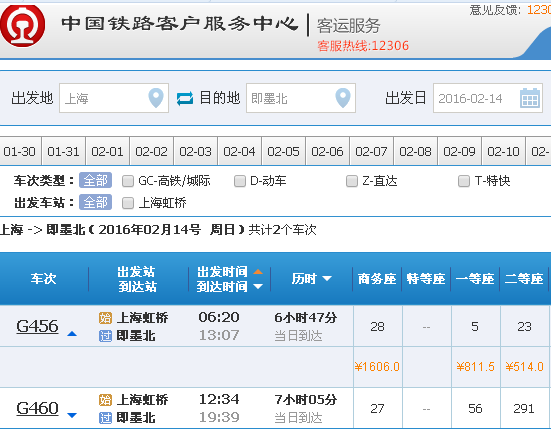The height and width of the screenshot is (431, 551).
Task: Click G456 second class seat count 23
Action: (x=524, y=327)
